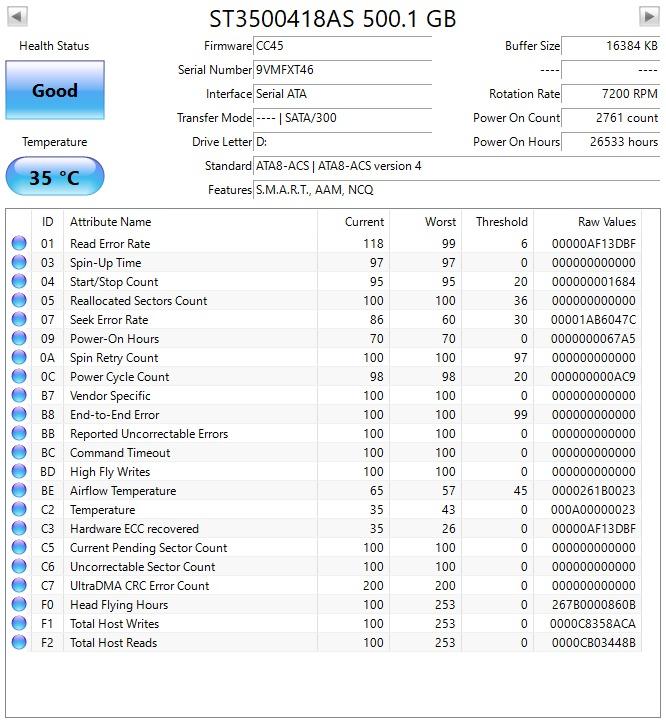Click the status orb for Reported Uncorrectable Errors
The height and width of the screenshot is (725, 666).
tap(19, 433)
